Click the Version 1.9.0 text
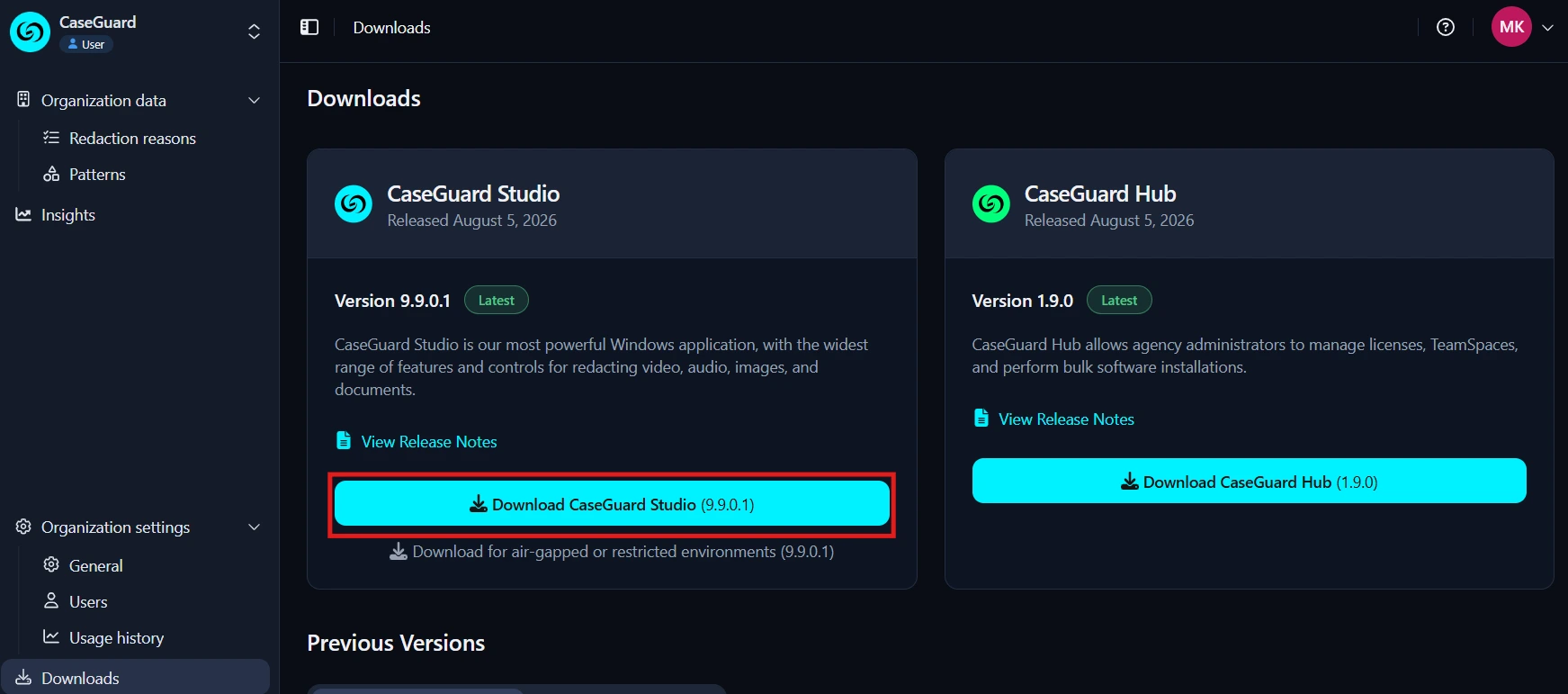 pyautogui.click(x=1023, y=301)
